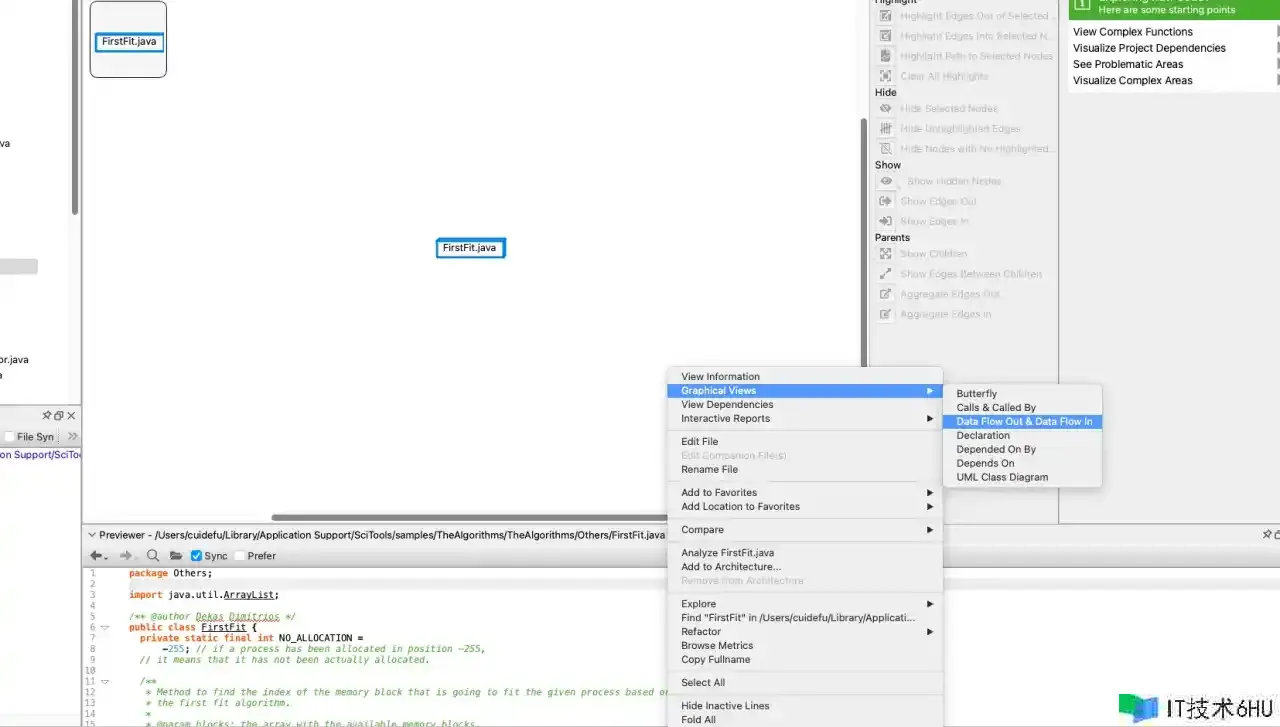Collapse the FirstFit class fold triangle
The width and height of the screenshot is (1280, 727).
[104, 628]
